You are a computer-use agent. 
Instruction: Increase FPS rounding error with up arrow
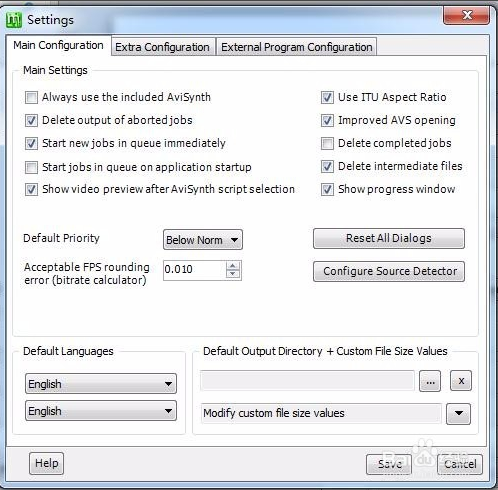(x=233, y=266)
